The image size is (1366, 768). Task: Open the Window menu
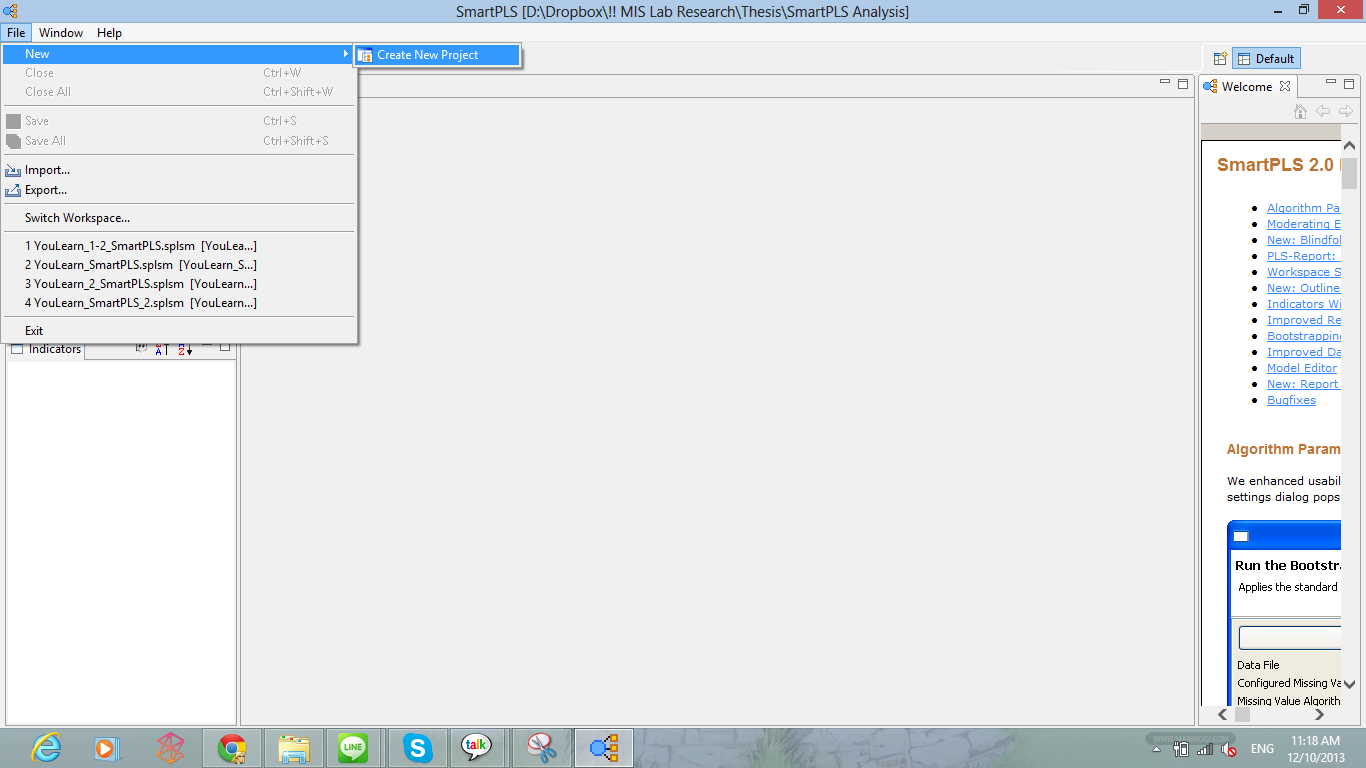click(61, 33)
